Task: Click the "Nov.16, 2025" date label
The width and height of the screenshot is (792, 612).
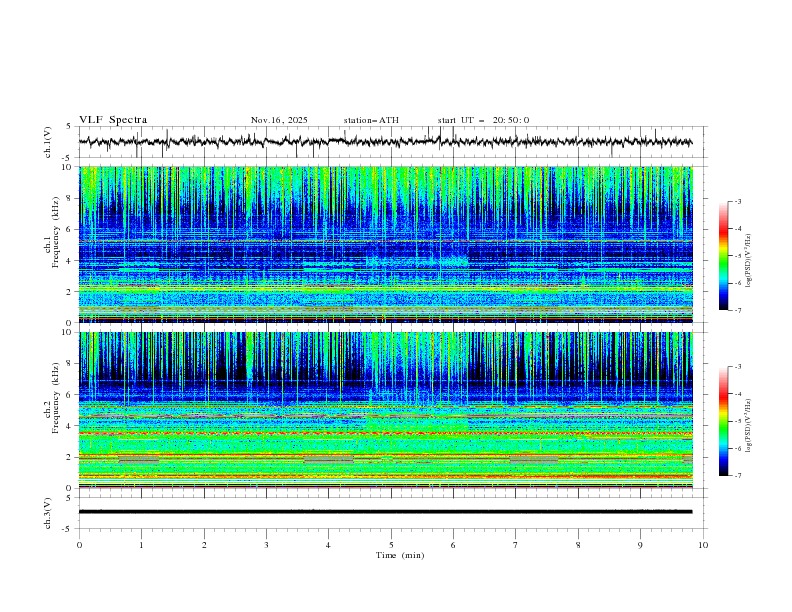Action: [x=279, y=120]
